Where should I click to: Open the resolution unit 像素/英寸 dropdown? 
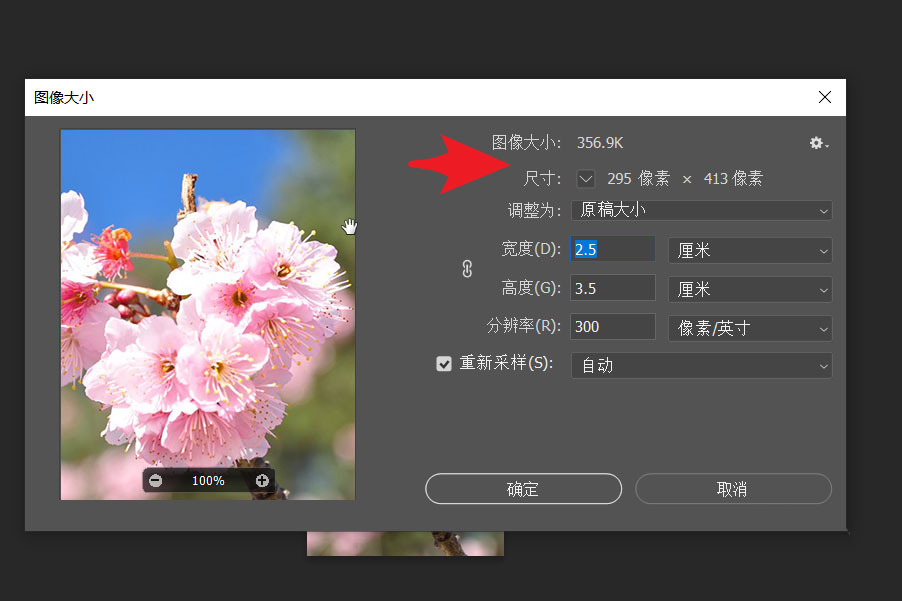click(750, 328)
